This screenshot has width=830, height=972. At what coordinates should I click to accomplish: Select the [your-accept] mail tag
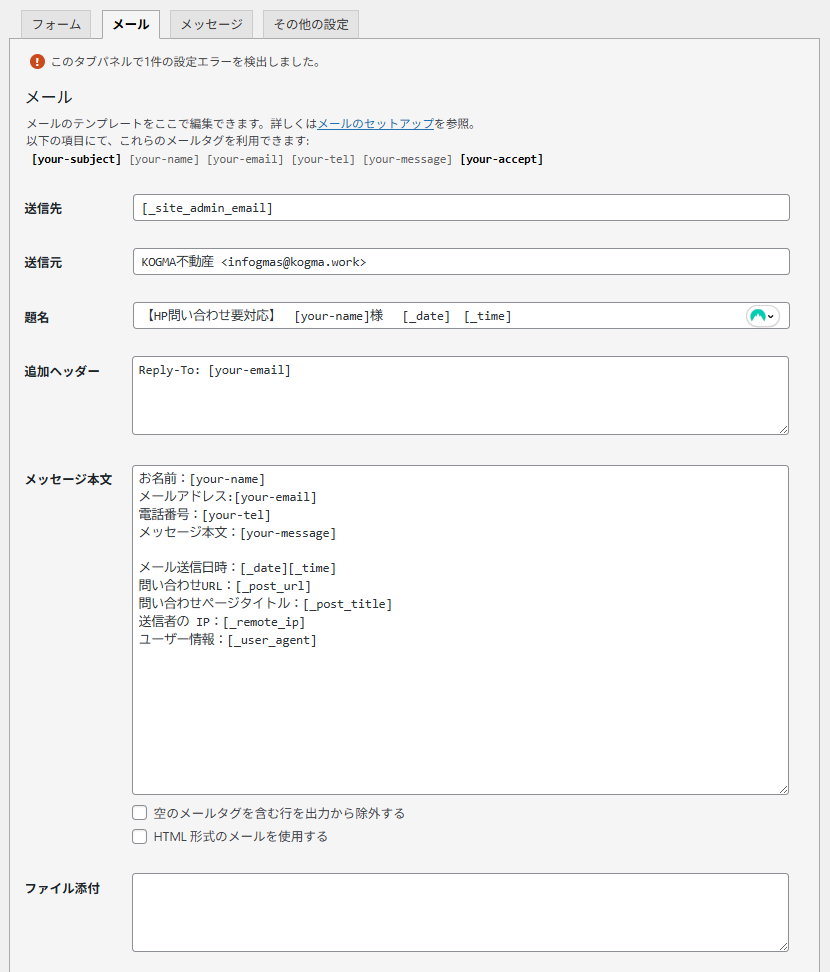[x=501, y=159]
